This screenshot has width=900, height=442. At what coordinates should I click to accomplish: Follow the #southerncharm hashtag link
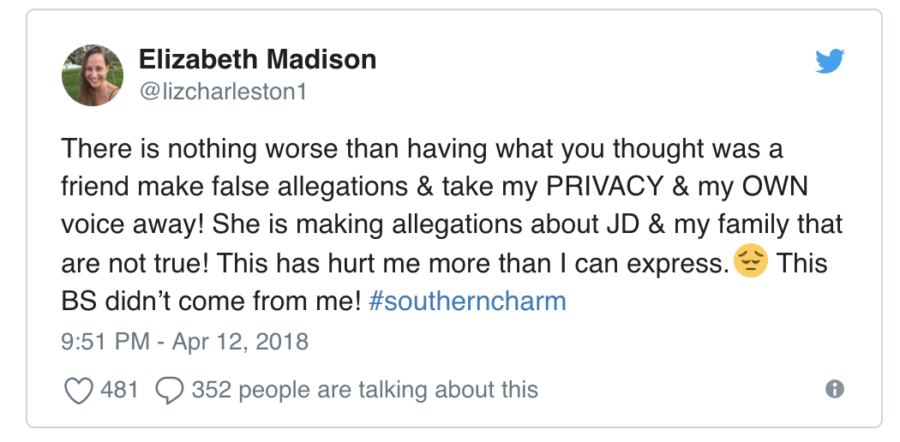[467, 301]
